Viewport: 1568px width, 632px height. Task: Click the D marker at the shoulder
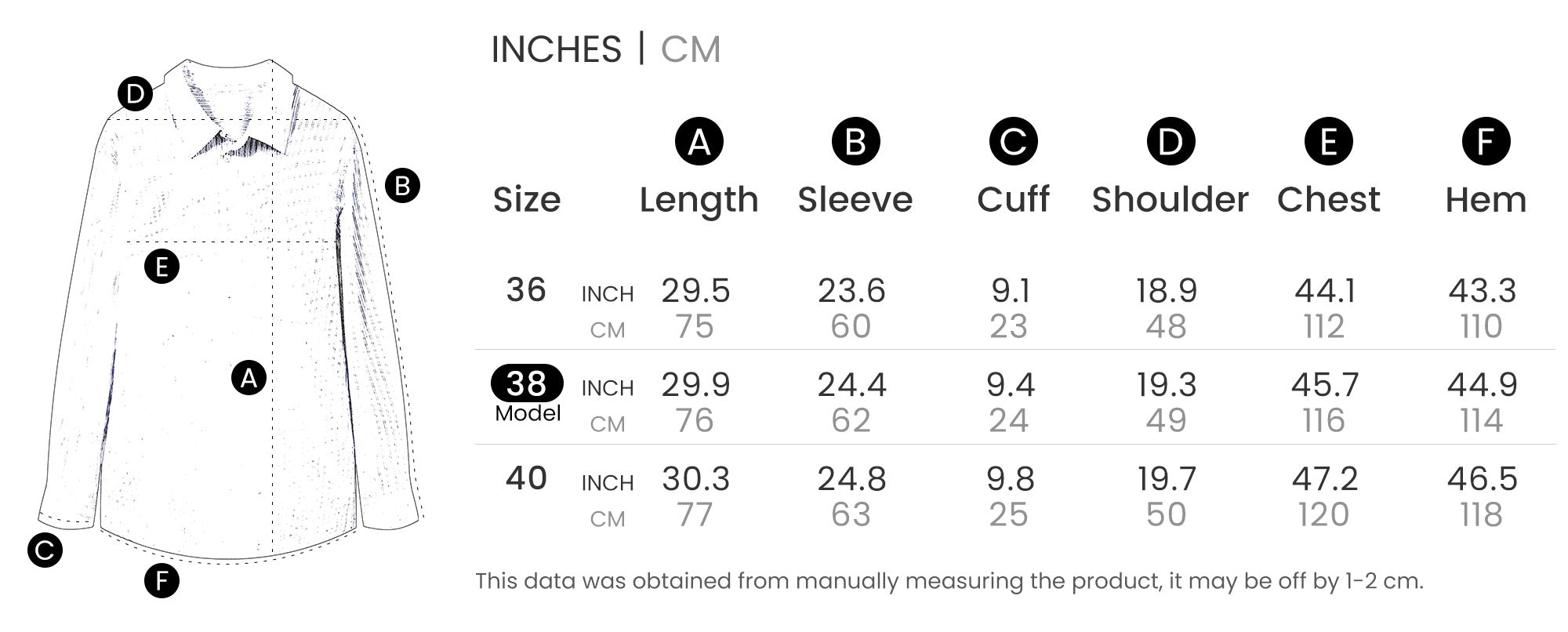point(135,94)
